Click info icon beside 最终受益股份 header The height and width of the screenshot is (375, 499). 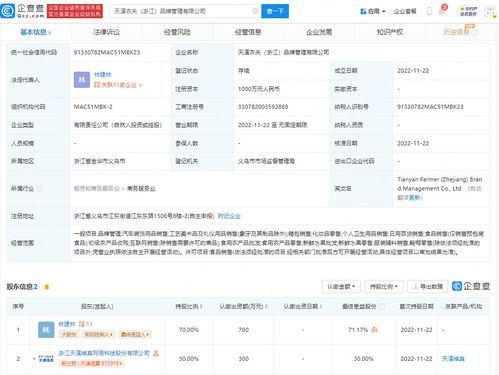[382, 306]
